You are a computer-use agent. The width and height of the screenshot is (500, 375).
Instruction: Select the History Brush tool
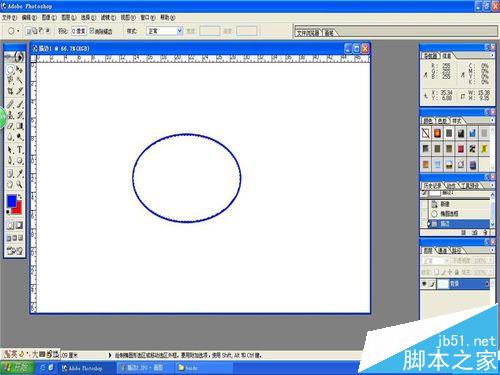point(20,115)
